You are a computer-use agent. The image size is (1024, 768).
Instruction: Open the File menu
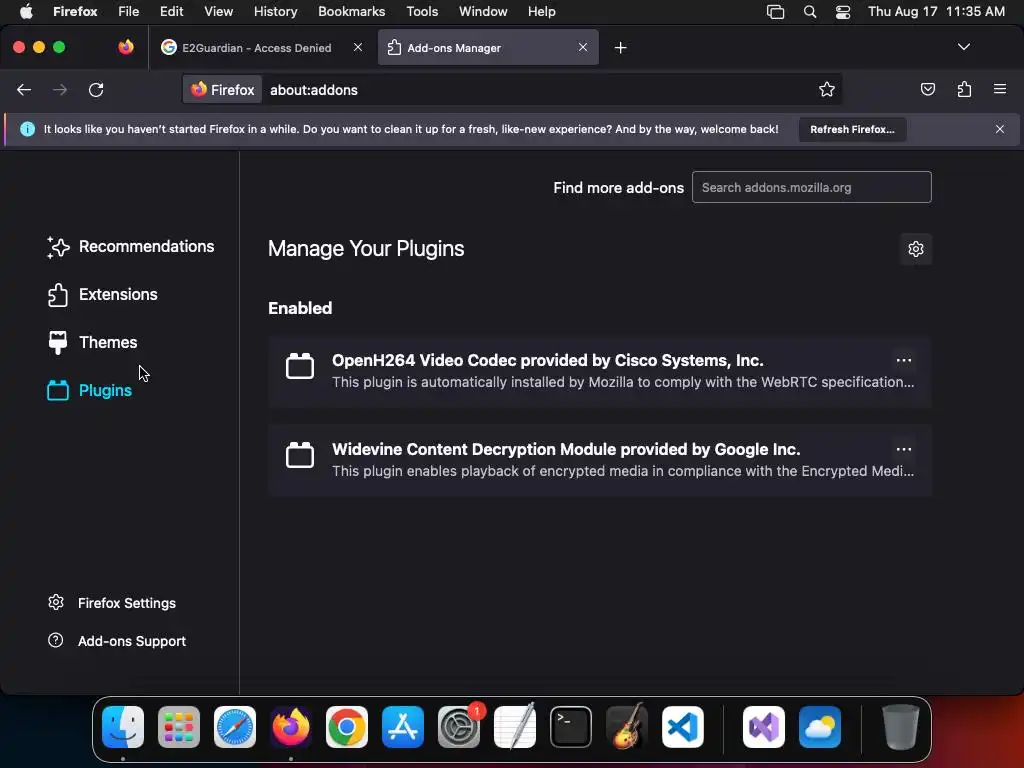click(128, 12)
